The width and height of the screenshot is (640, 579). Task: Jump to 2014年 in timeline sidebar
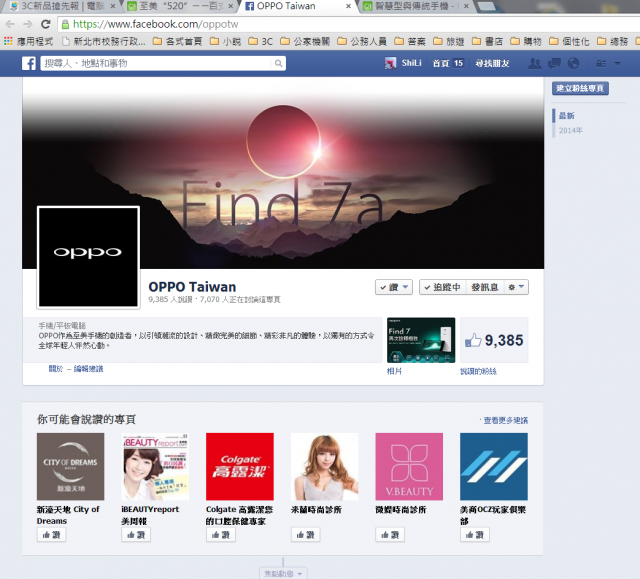click(x=571, y=131)
